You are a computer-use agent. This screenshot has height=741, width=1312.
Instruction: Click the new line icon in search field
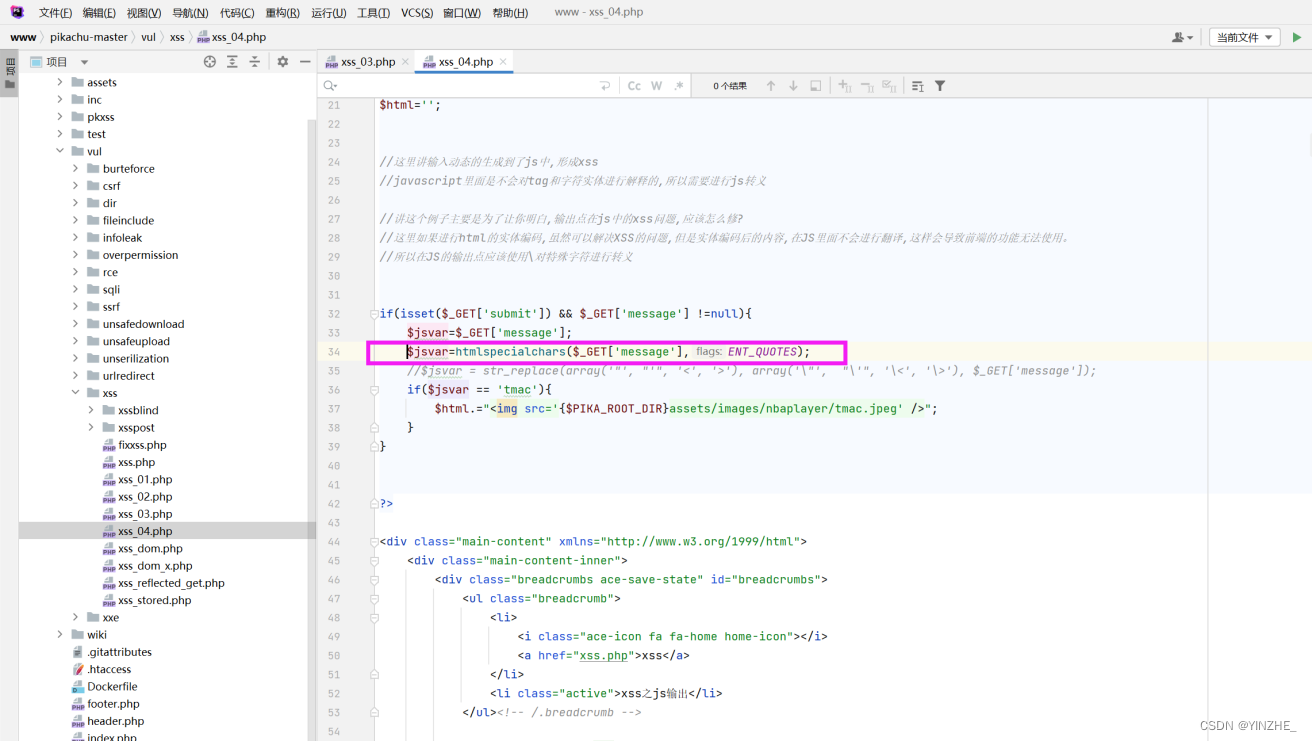coord(605,86)
